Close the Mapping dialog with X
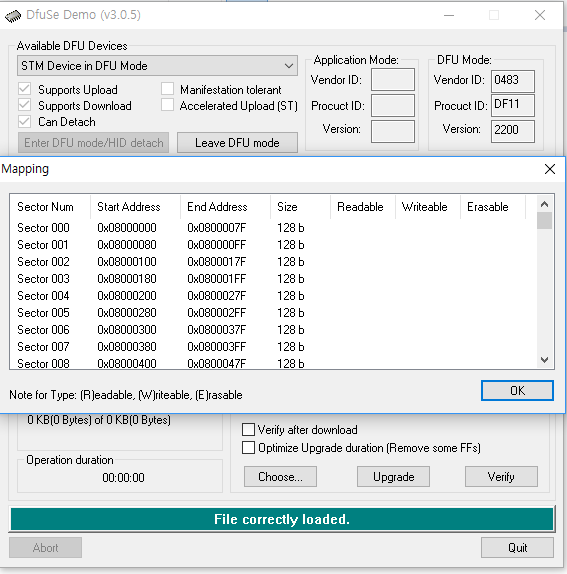The image size is (567, 574). point(549,169)
